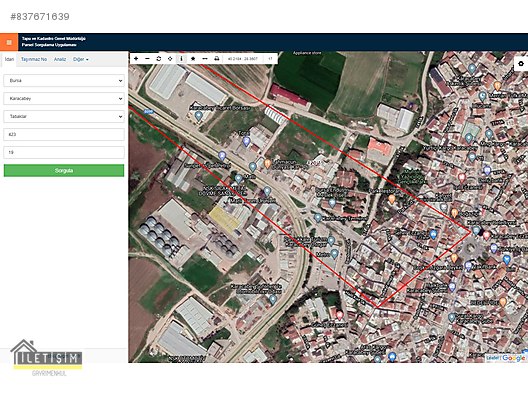Select the measure distance tool
The image size is (528, 396).
205,59
